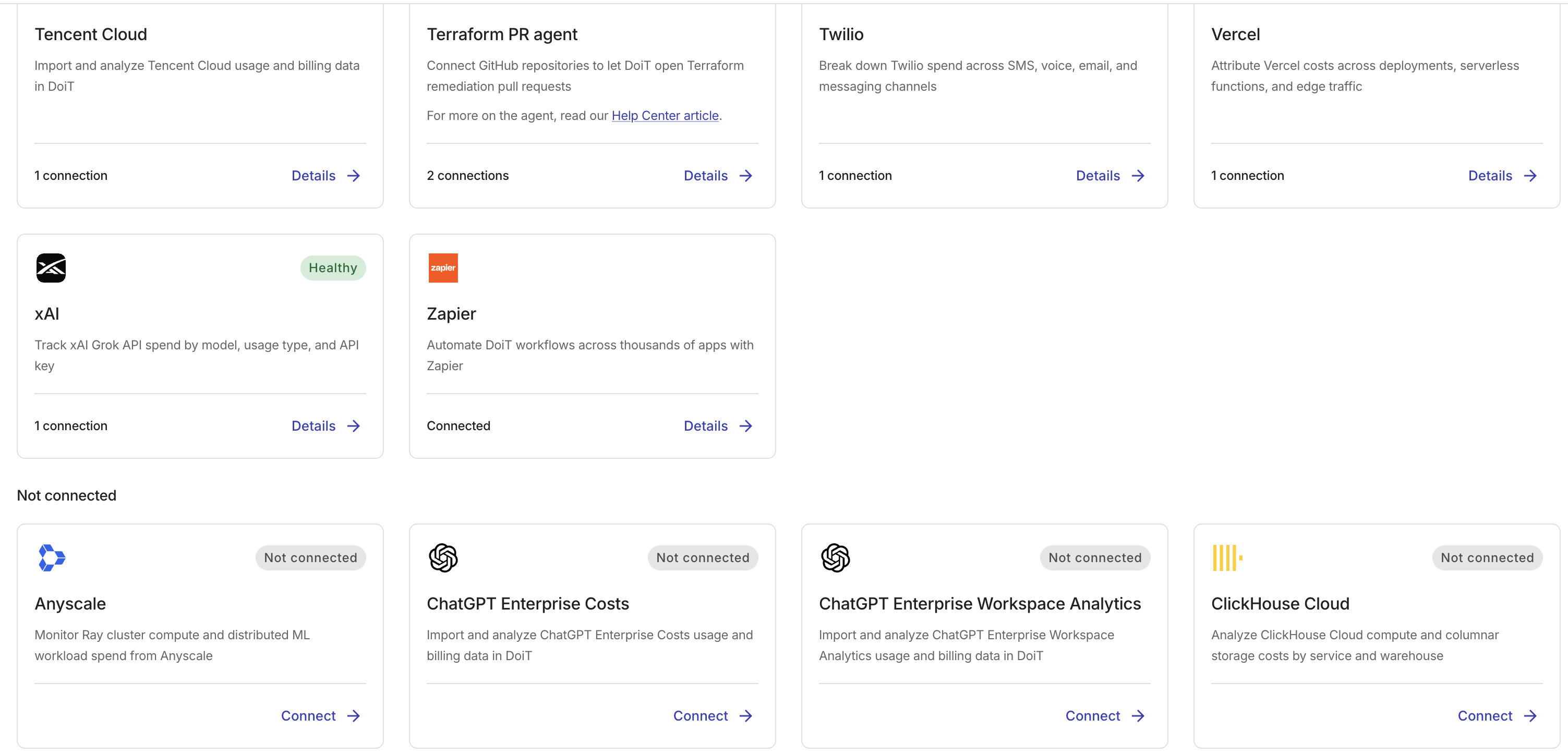Screen dimensions: 1568x755
Task: Click the arrow icon beside Zapier Details
Action: coord(745,426)
